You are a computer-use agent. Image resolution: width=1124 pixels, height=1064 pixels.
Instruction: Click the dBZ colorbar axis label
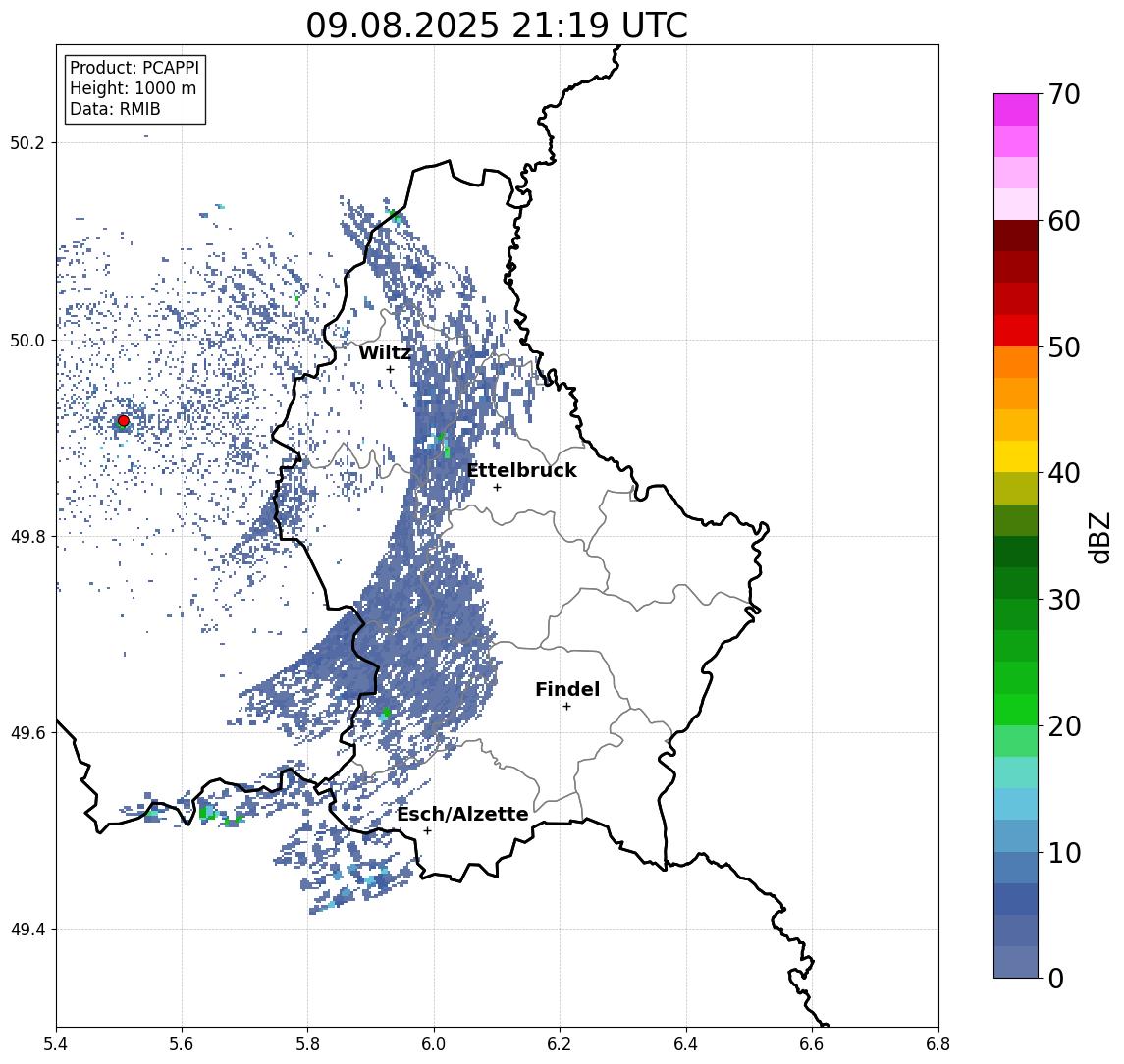tap(1098, 537)
